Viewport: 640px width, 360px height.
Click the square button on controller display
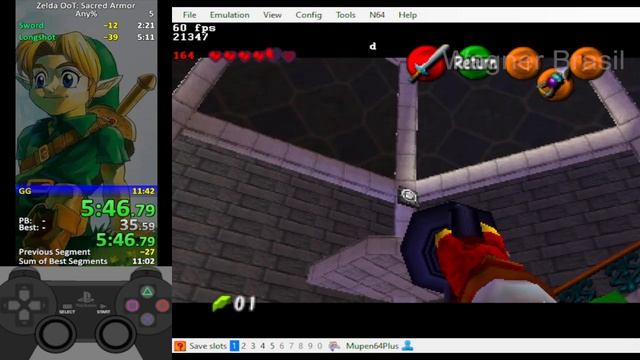pos(132,305)
